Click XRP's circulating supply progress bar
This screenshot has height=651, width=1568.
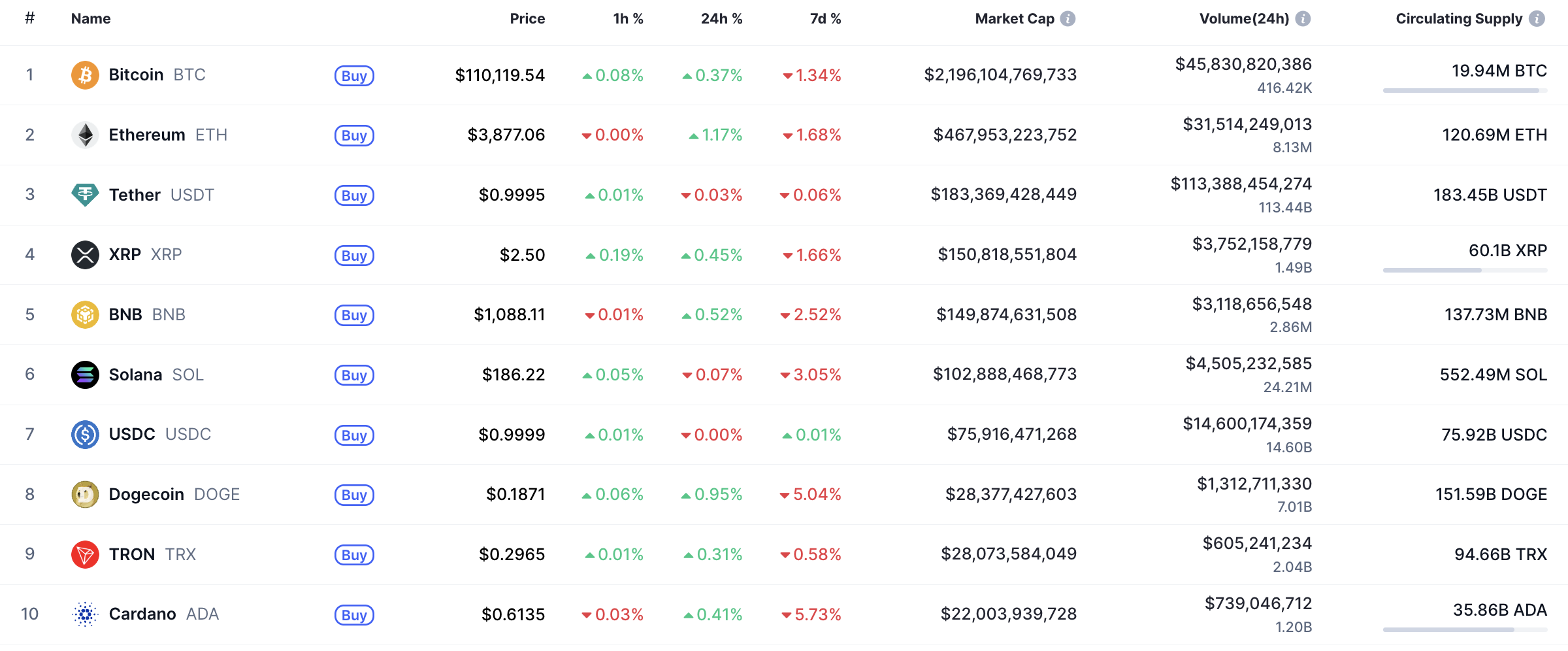click(1465, 271)
